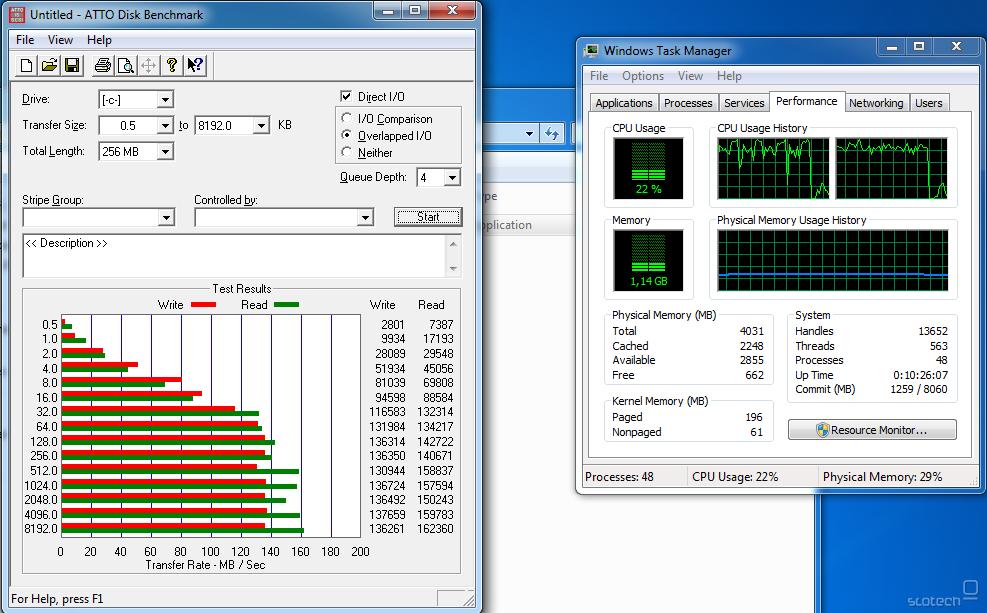This screenshot has width=987, height=613.
Task: Click the Windows Task Manager title bar icon
Action: click(x=591, y=51)
